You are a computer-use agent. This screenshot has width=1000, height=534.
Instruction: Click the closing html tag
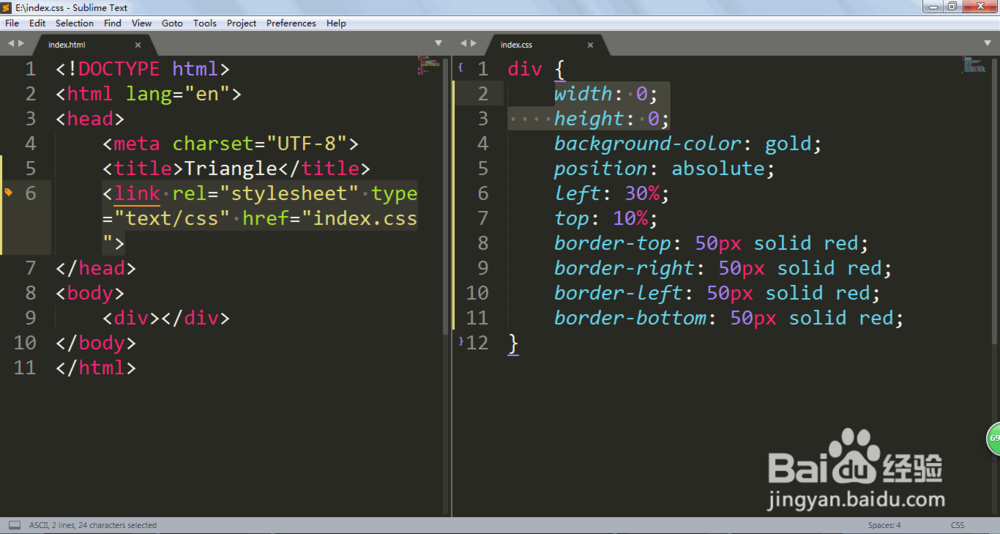(x=96, y=367)
